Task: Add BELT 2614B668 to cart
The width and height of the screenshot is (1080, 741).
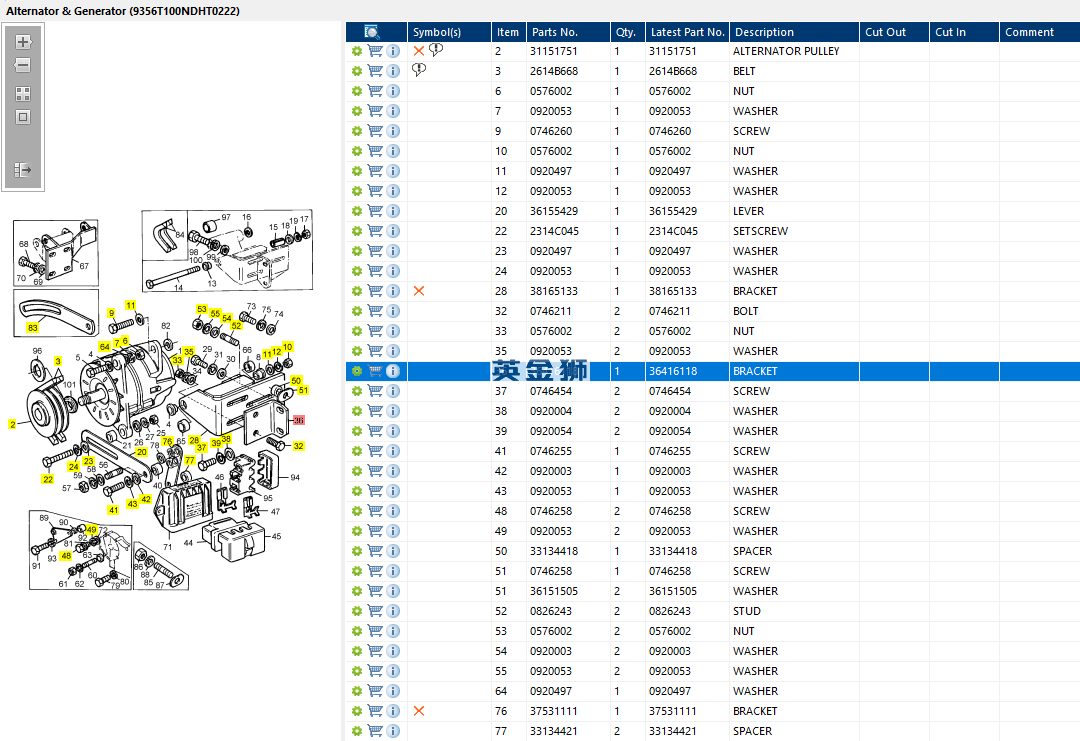Action: 375,71
